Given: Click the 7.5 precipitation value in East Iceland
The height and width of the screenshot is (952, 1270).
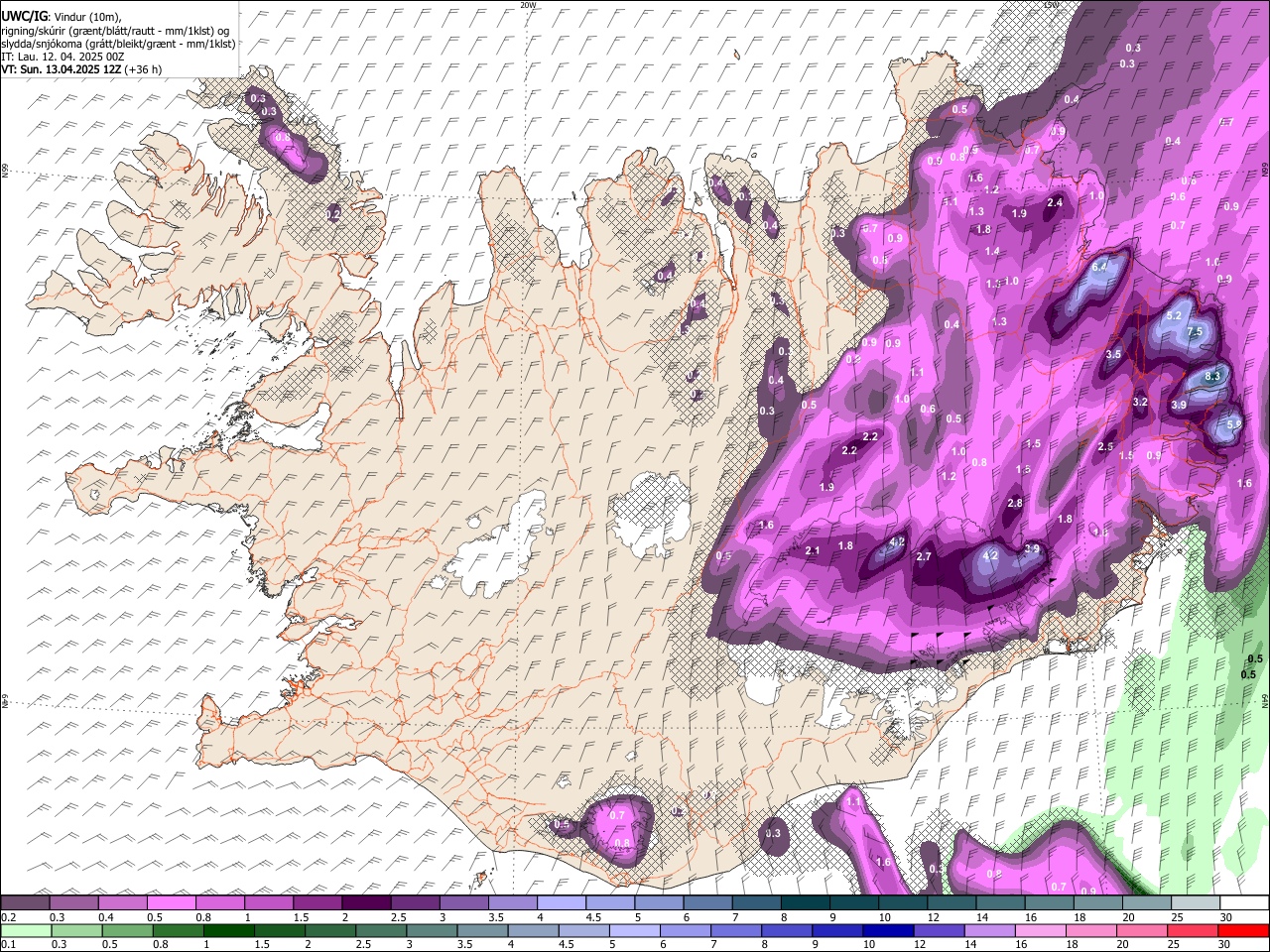Looking at the screenshot, I should tap(1195, 332).
